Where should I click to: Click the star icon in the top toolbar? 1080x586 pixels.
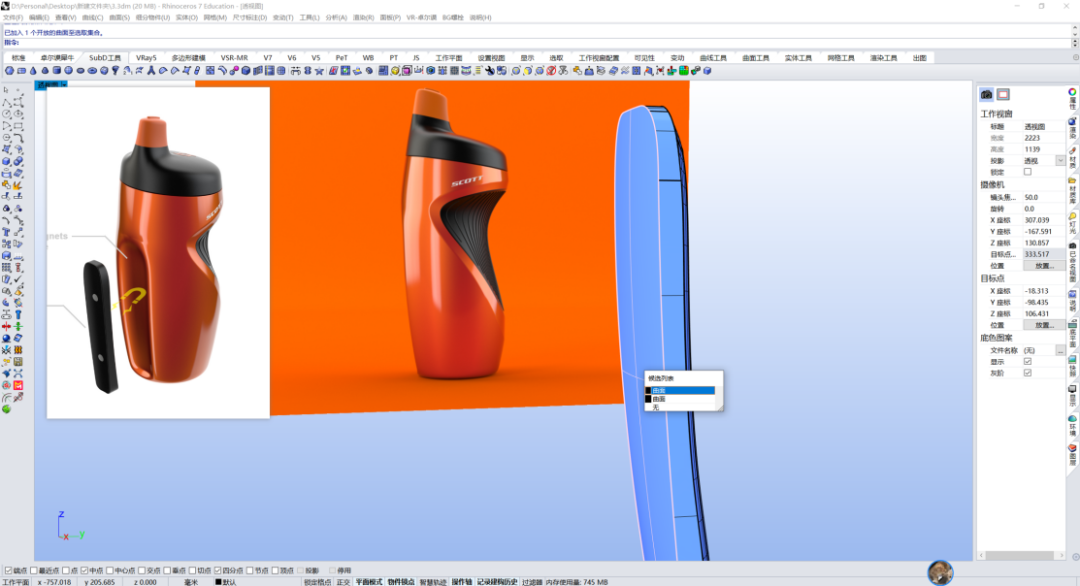coord(319,71)
